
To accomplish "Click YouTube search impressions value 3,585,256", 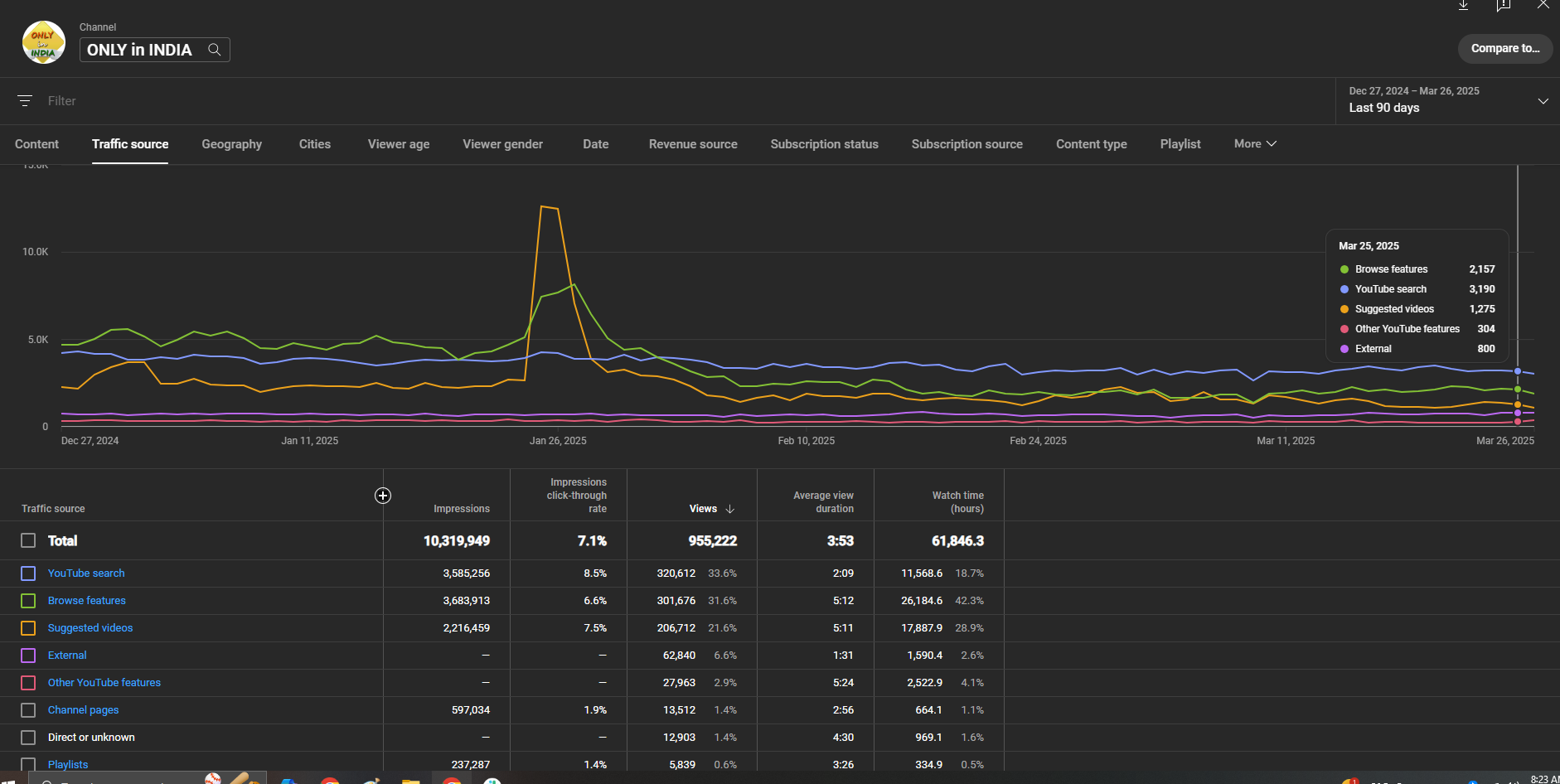I will (x=467, y=573).
